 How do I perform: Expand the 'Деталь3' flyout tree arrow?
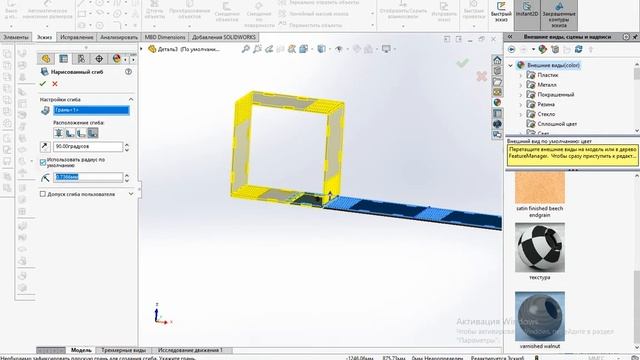pyautogui.click(x=142, y=49)
